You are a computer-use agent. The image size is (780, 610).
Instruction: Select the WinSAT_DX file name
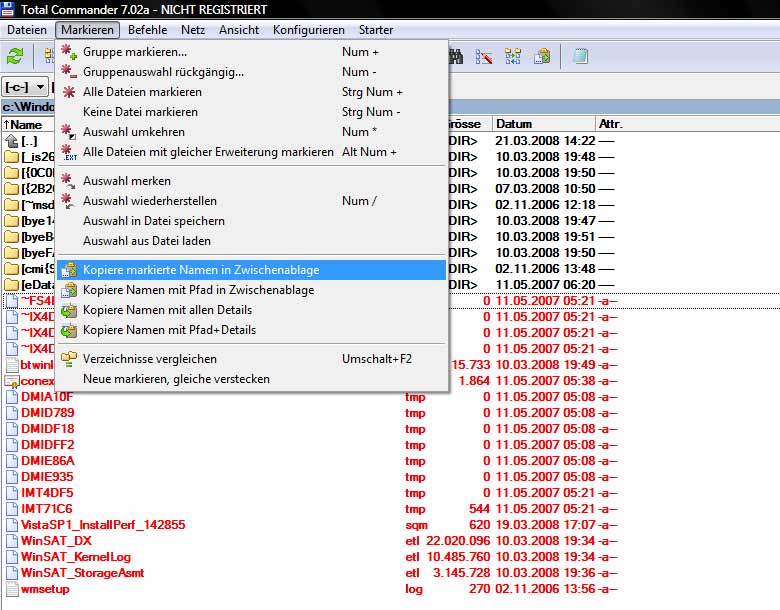pyautogui.click(x=56, y=541)
